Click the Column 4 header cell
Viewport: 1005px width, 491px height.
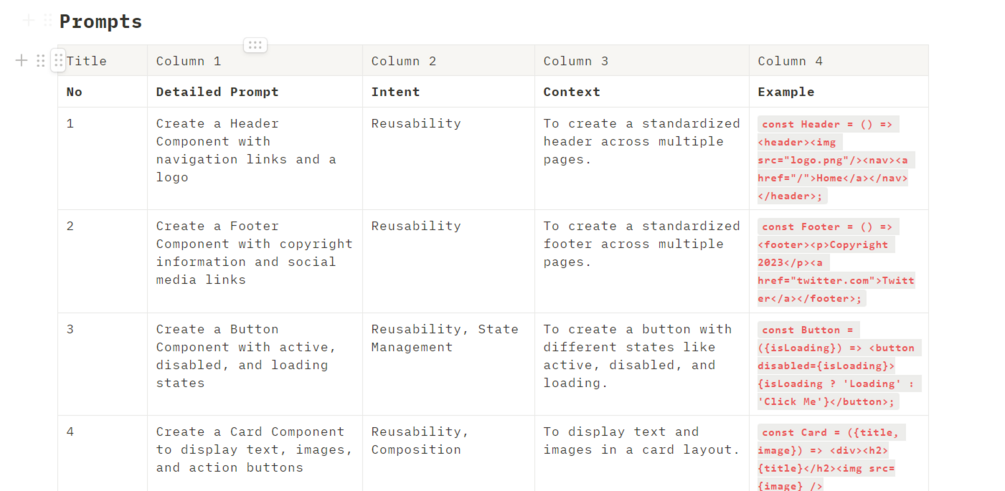[x=838, y=61]
